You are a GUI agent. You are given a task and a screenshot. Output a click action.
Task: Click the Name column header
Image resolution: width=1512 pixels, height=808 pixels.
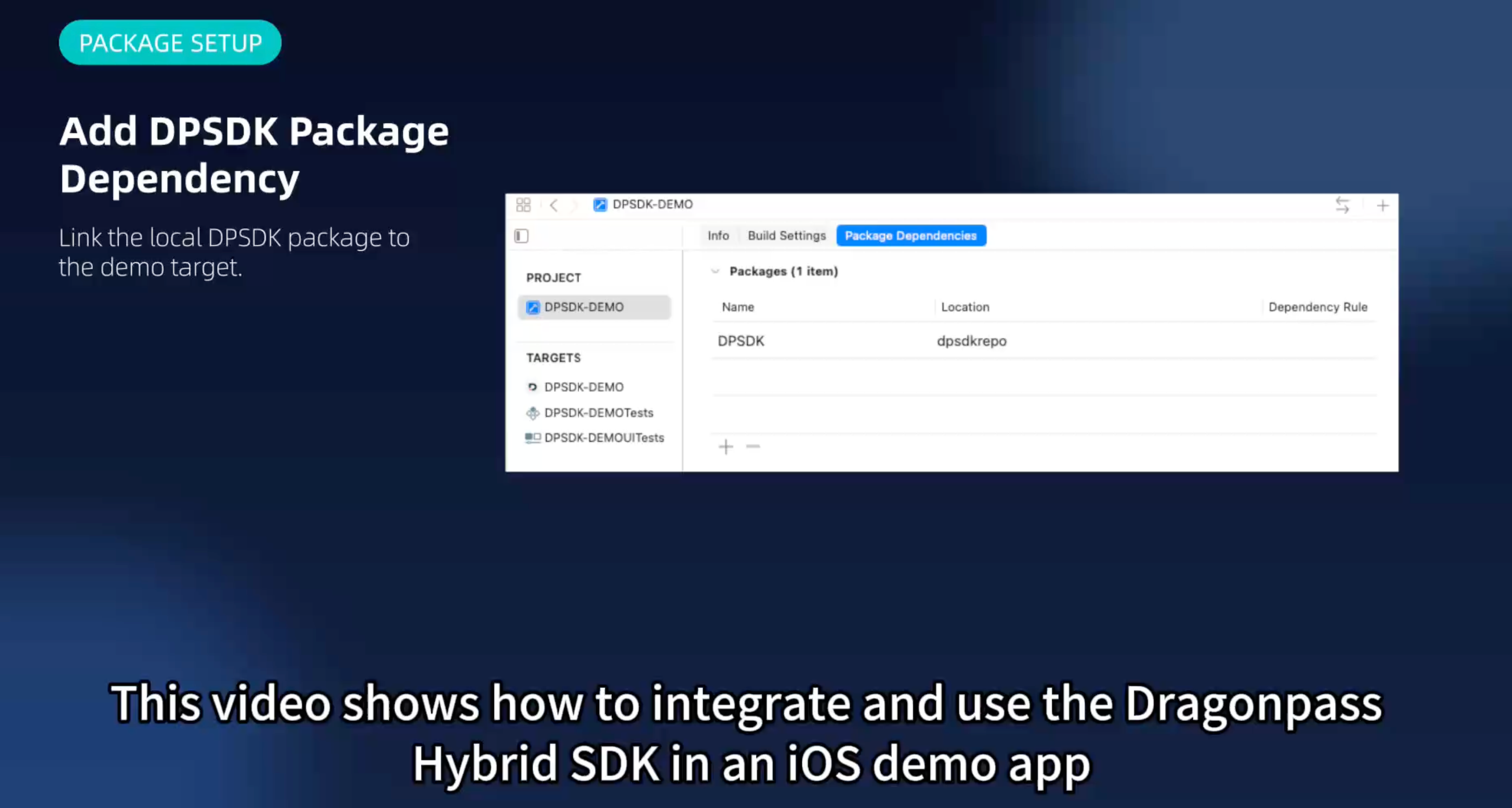738,307
